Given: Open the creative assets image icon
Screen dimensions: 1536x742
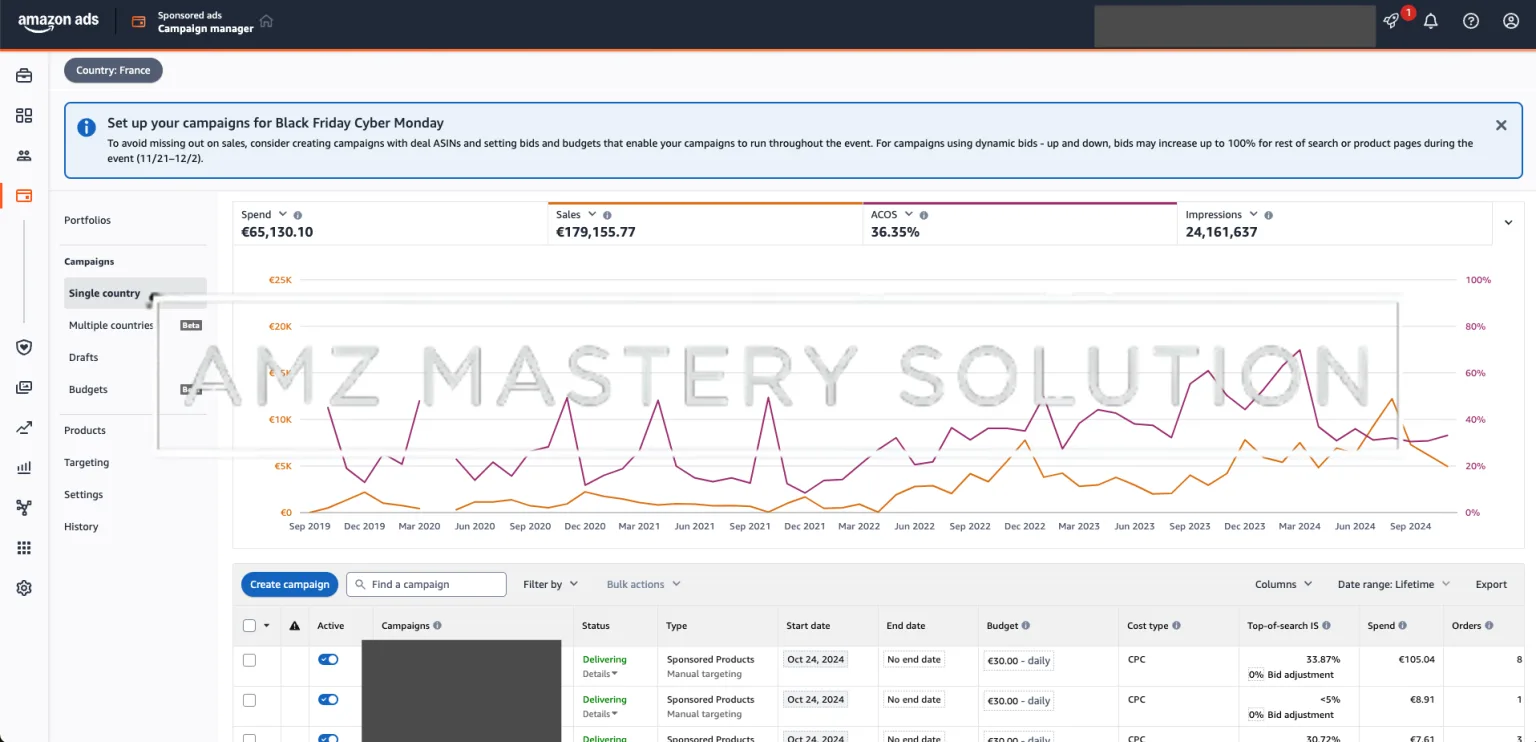Looking at the screenshot, I should [x=24, y=387].
